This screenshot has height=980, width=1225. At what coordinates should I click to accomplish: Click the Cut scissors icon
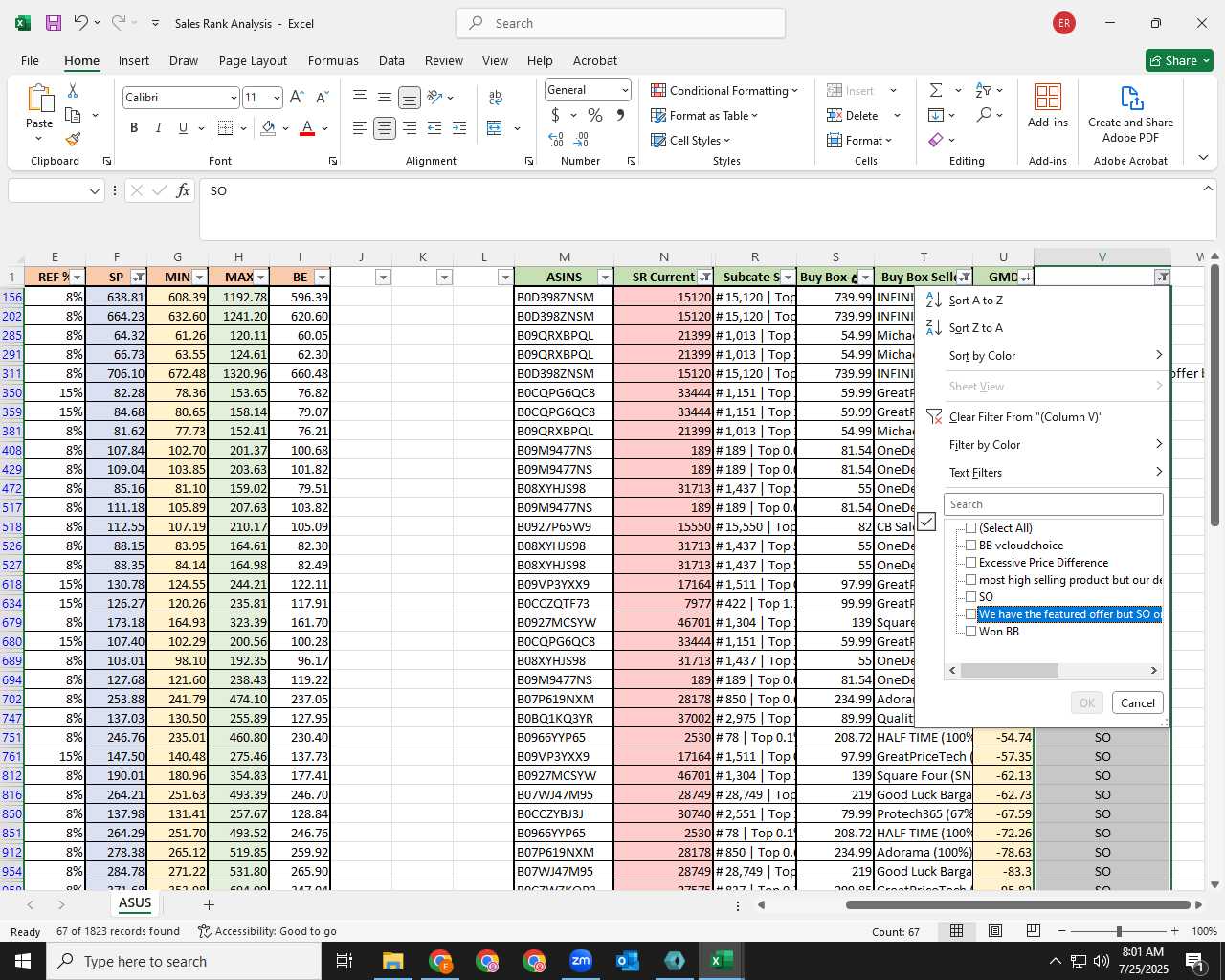[73, 90]
